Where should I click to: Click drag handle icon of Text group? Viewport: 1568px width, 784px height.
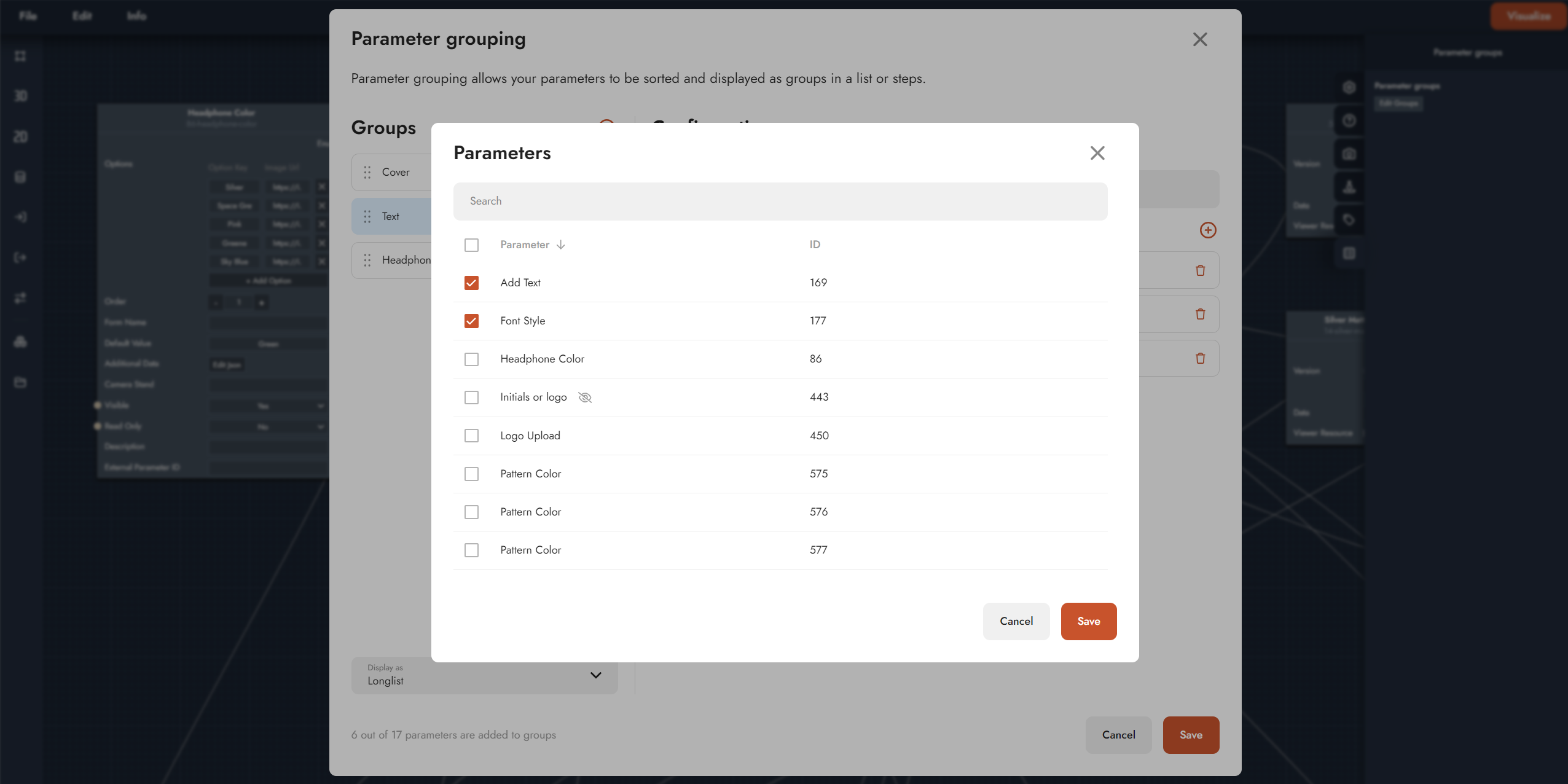(367, 216)
